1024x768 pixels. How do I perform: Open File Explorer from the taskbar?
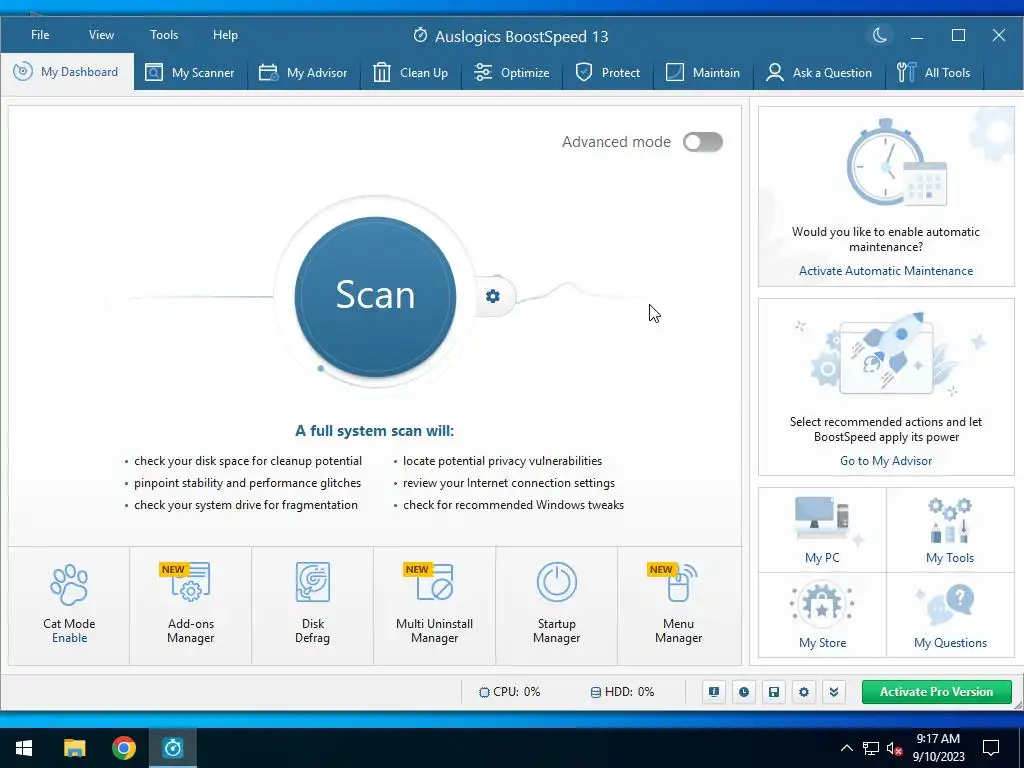pos(74,748)
